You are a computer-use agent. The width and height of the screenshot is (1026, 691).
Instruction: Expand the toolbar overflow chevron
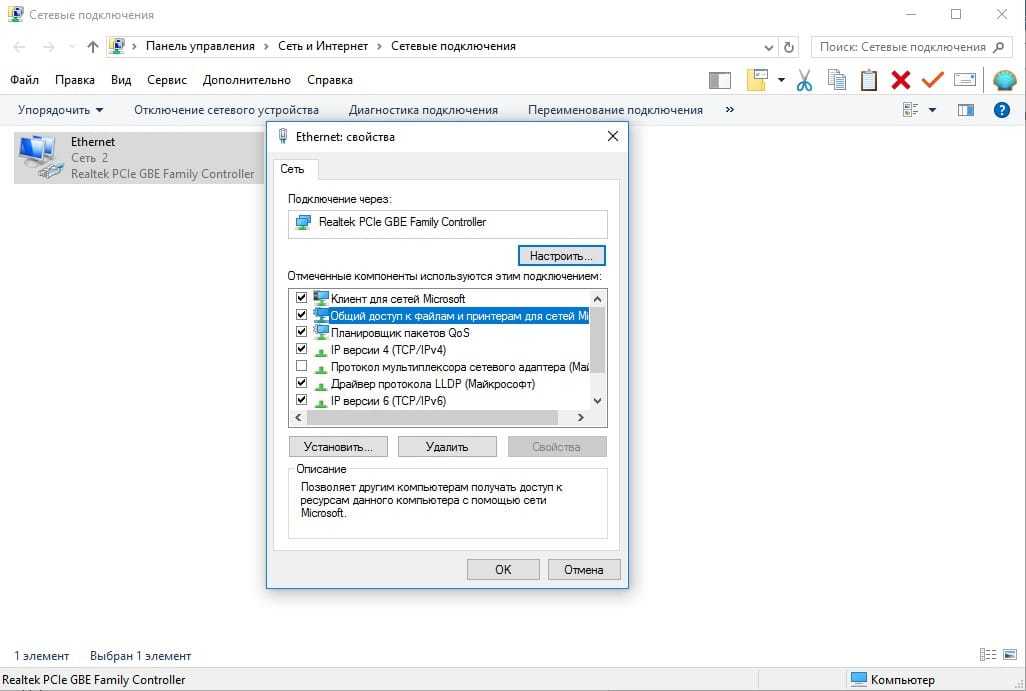click(x=729, y=110)
